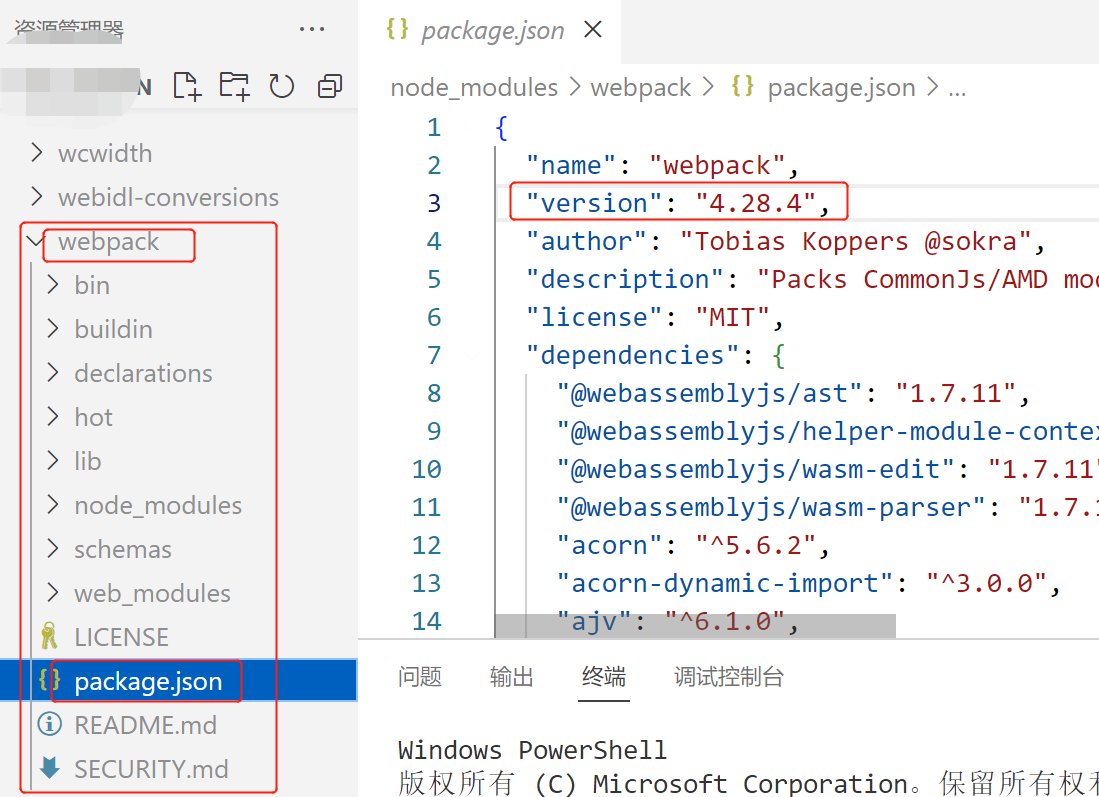Click the "license" key on line 6
Image resolution: width=1099 pixels, height=797 pixels.
[x=594, y=318]
